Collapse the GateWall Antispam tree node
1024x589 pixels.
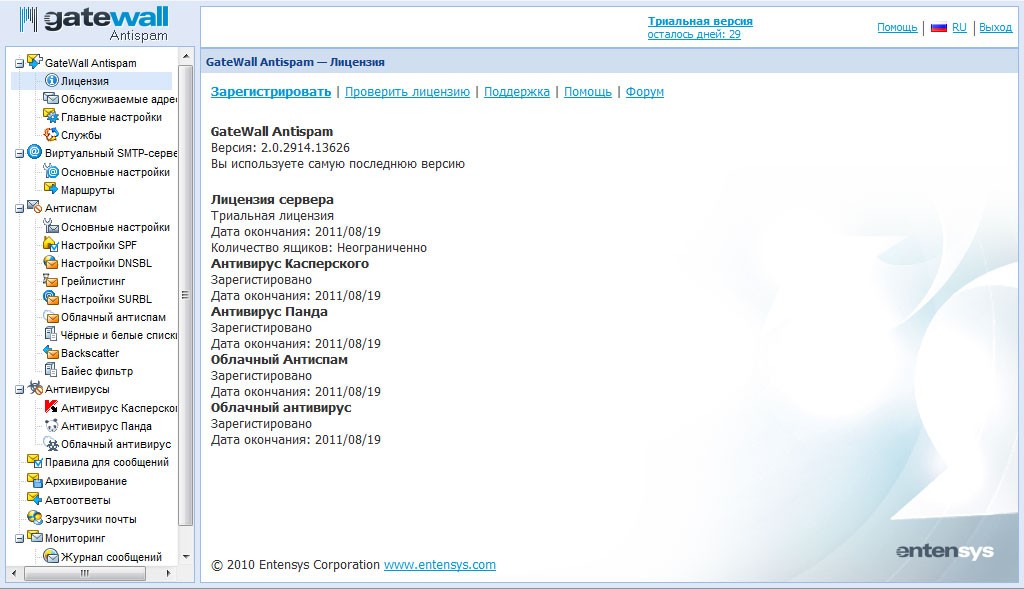point(19,64)
